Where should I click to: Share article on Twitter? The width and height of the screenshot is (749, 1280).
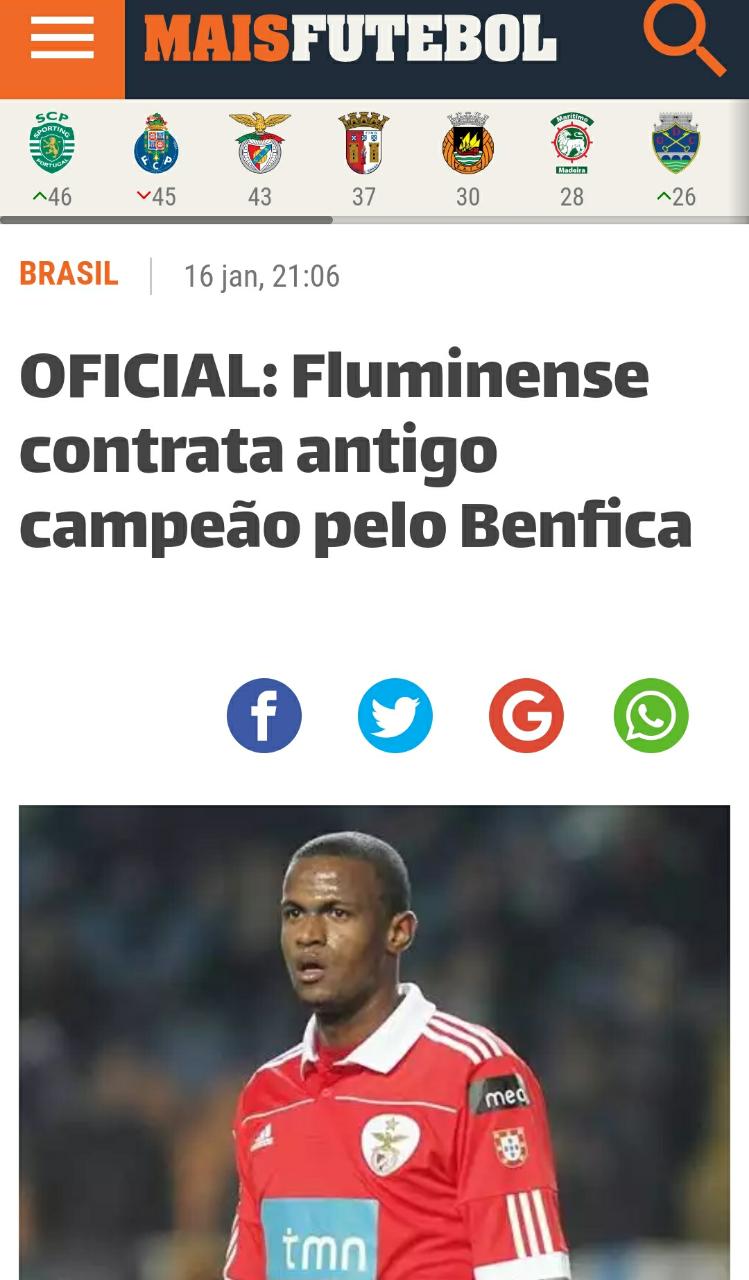click(x=395, y=716)
